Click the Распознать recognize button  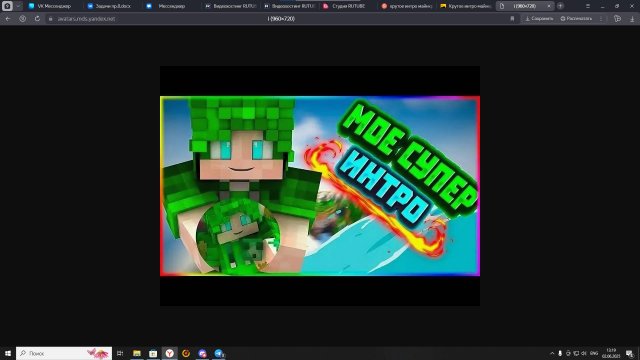(x=576, y=19)
